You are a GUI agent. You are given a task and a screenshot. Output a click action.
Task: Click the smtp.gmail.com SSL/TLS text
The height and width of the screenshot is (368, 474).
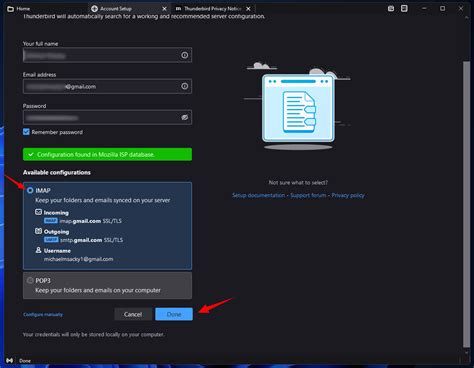pos(92,240)
